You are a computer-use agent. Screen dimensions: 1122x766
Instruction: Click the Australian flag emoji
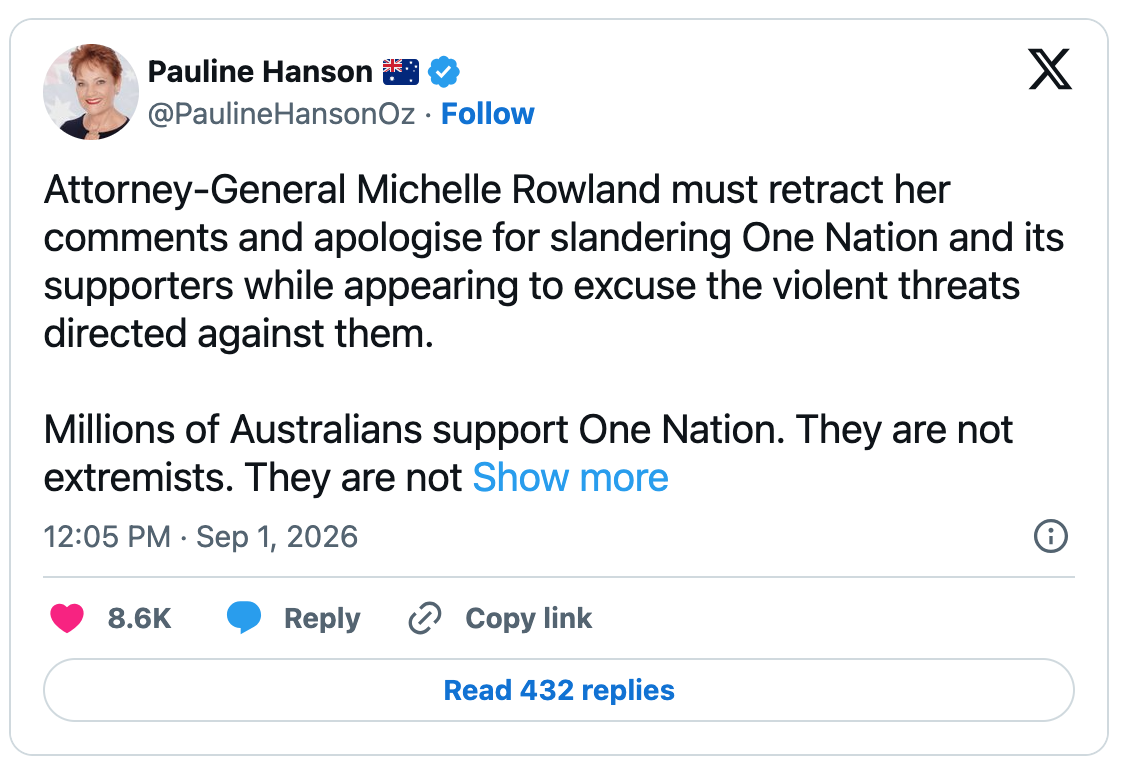pos(401,72)
